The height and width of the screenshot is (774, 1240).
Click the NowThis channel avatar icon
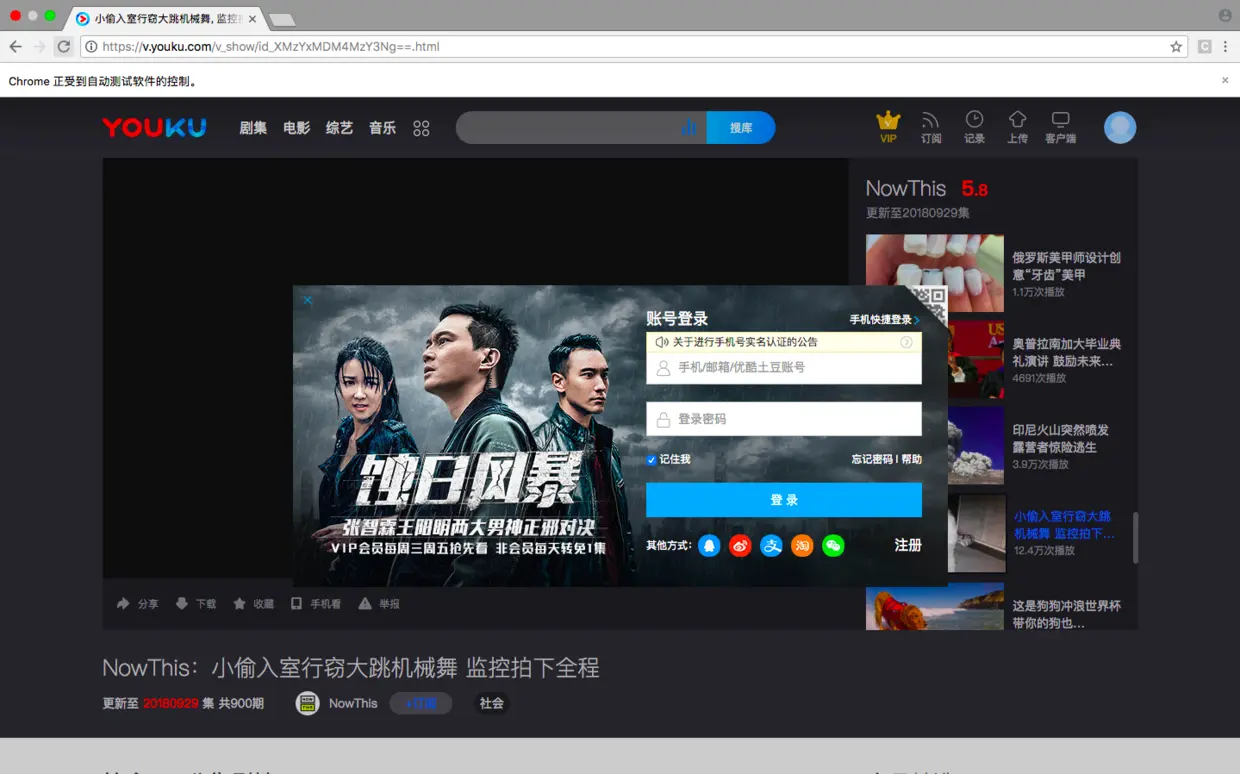tap(308, 703)
